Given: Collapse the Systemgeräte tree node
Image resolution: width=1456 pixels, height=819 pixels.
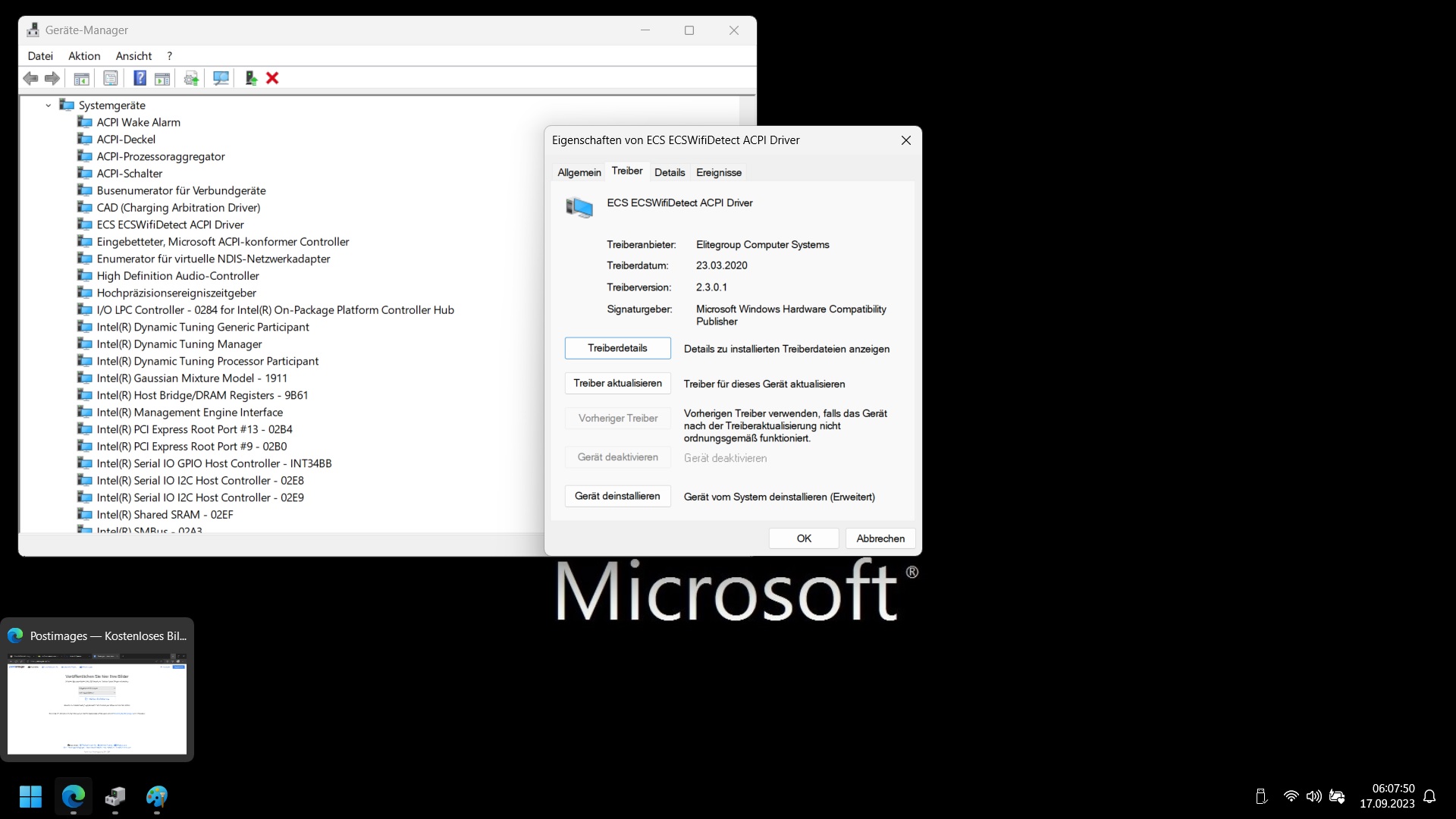Looking at the screenshot, I should (48, 105).
